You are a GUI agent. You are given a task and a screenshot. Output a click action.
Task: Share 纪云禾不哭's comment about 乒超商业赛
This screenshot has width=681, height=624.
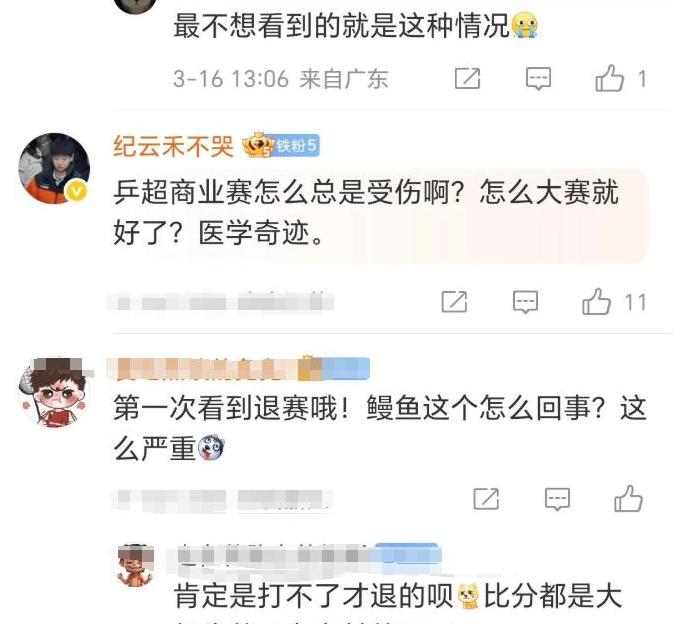(x=454, y=302)
